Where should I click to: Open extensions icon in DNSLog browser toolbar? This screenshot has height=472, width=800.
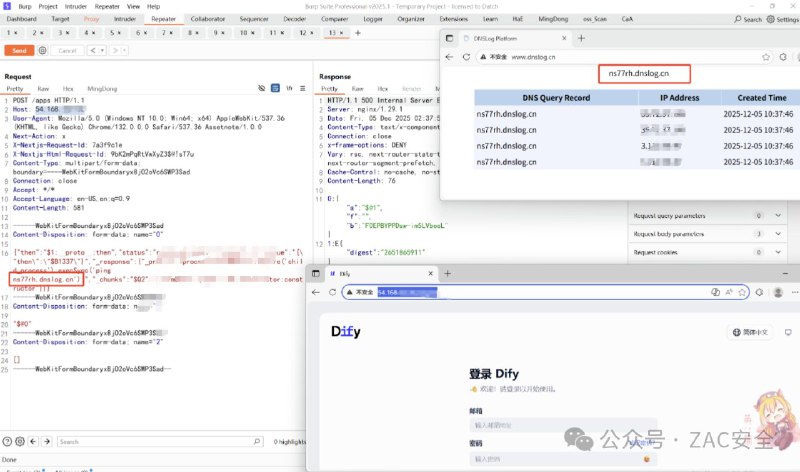(x=783, y=57)
